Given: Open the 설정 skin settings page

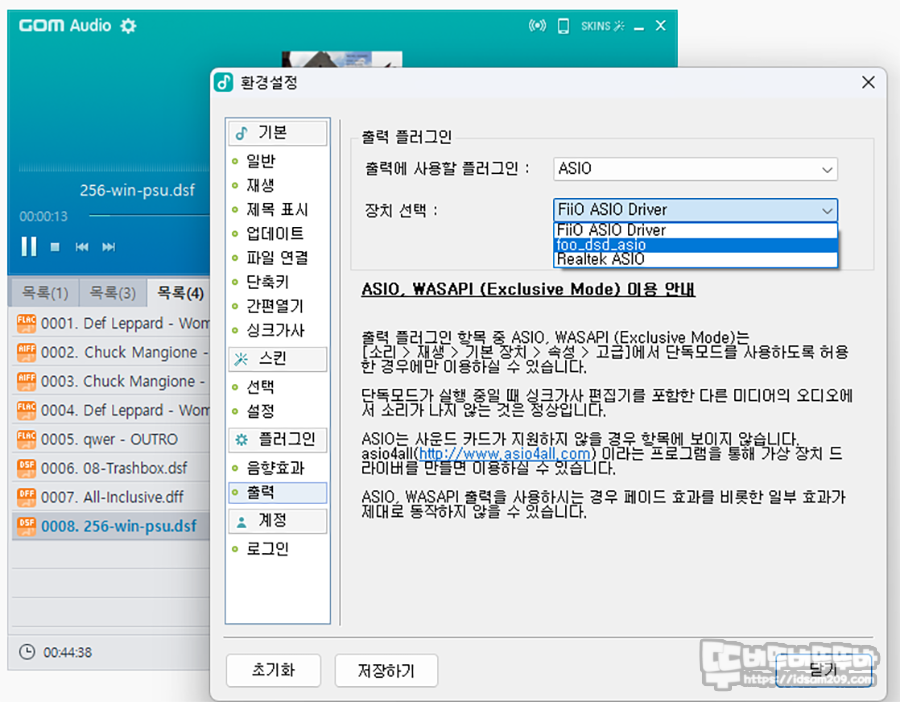Looking at the screenshot, I should click(260, 411).
